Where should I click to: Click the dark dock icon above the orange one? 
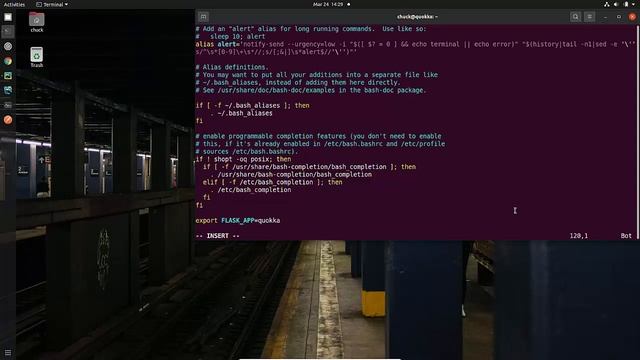(8, 105)
